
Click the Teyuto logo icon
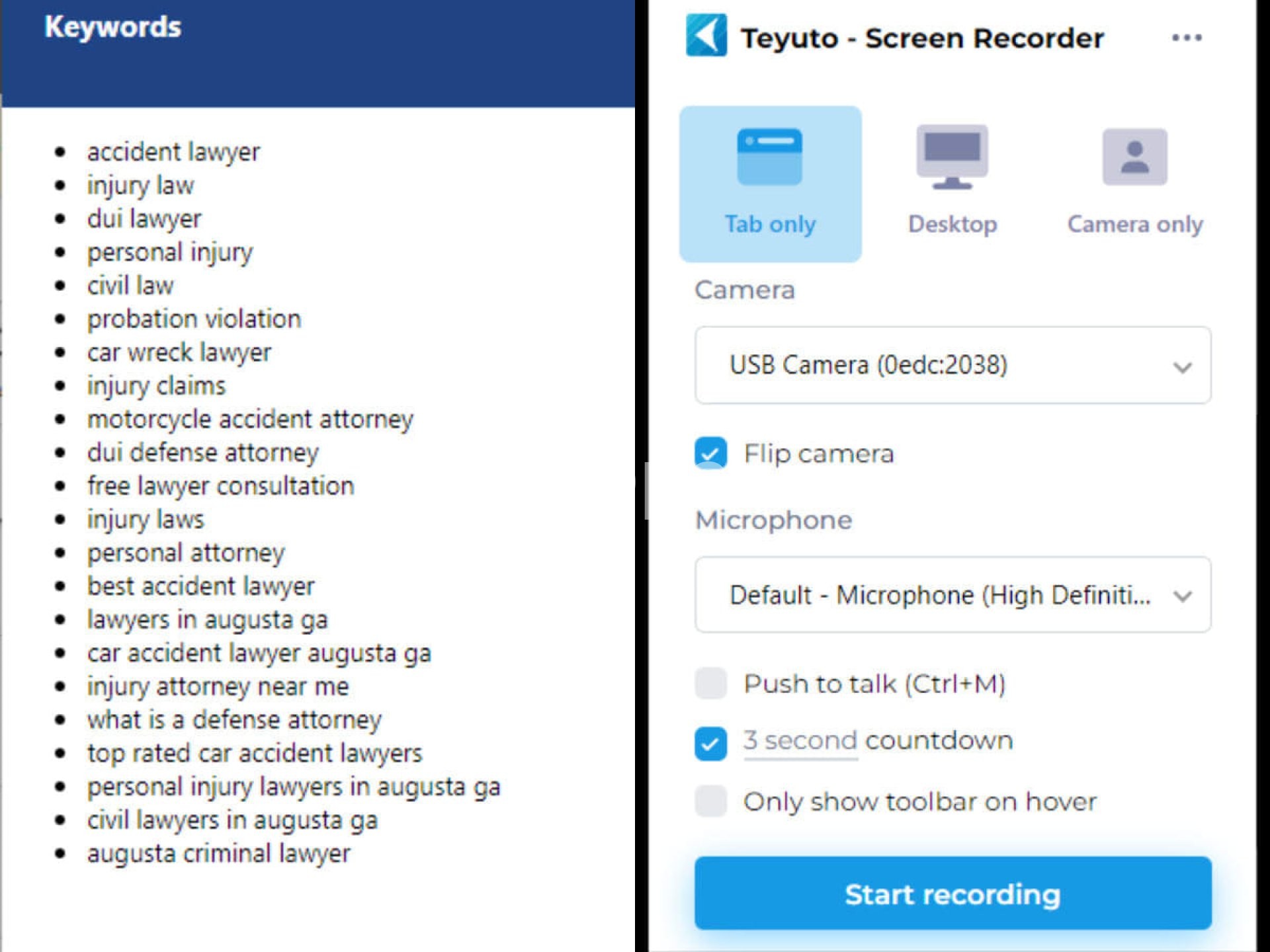[706, 36]
